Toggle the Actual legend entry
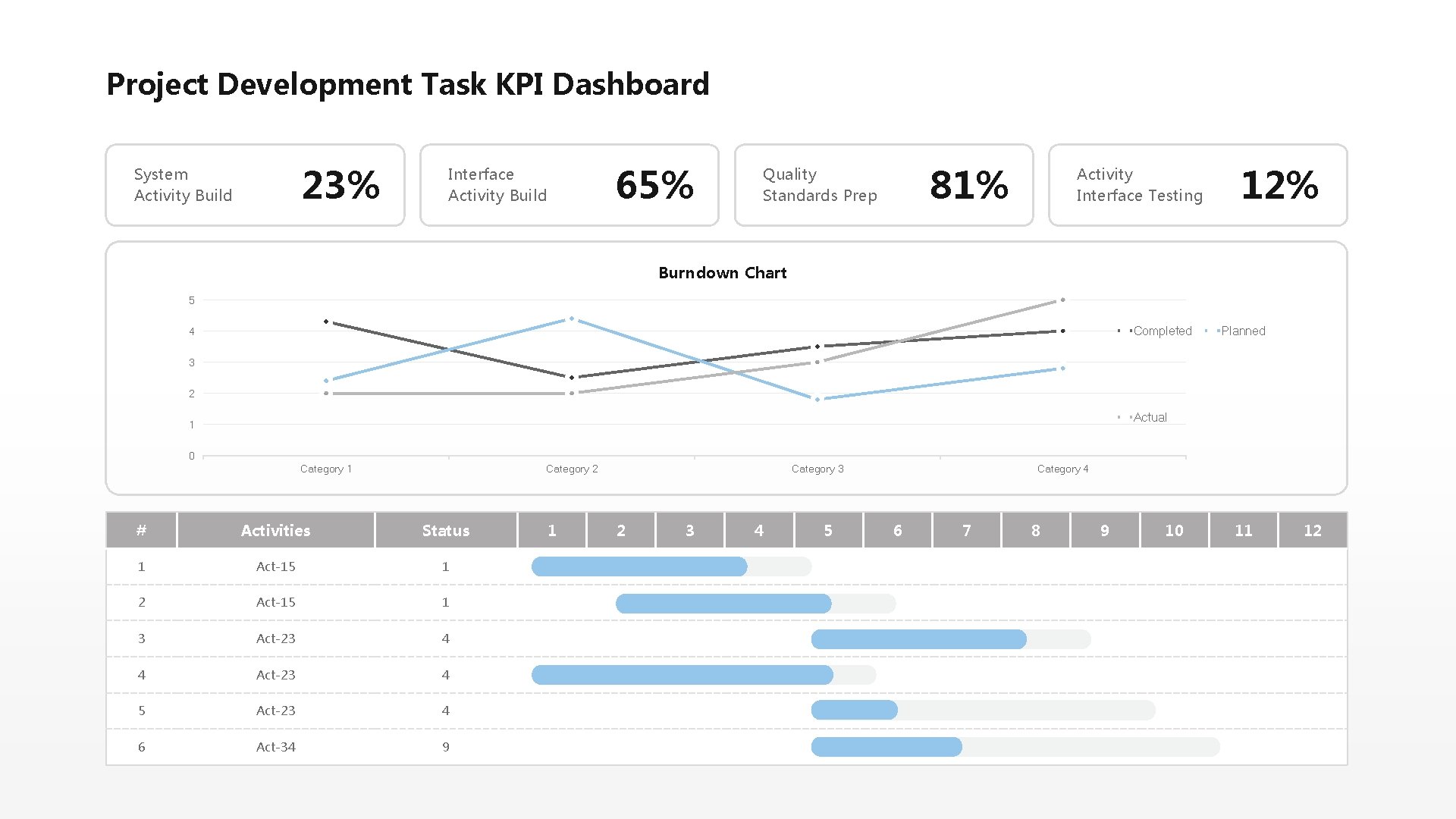The height and width of the screenshot is (819, 1456). 1150,416
